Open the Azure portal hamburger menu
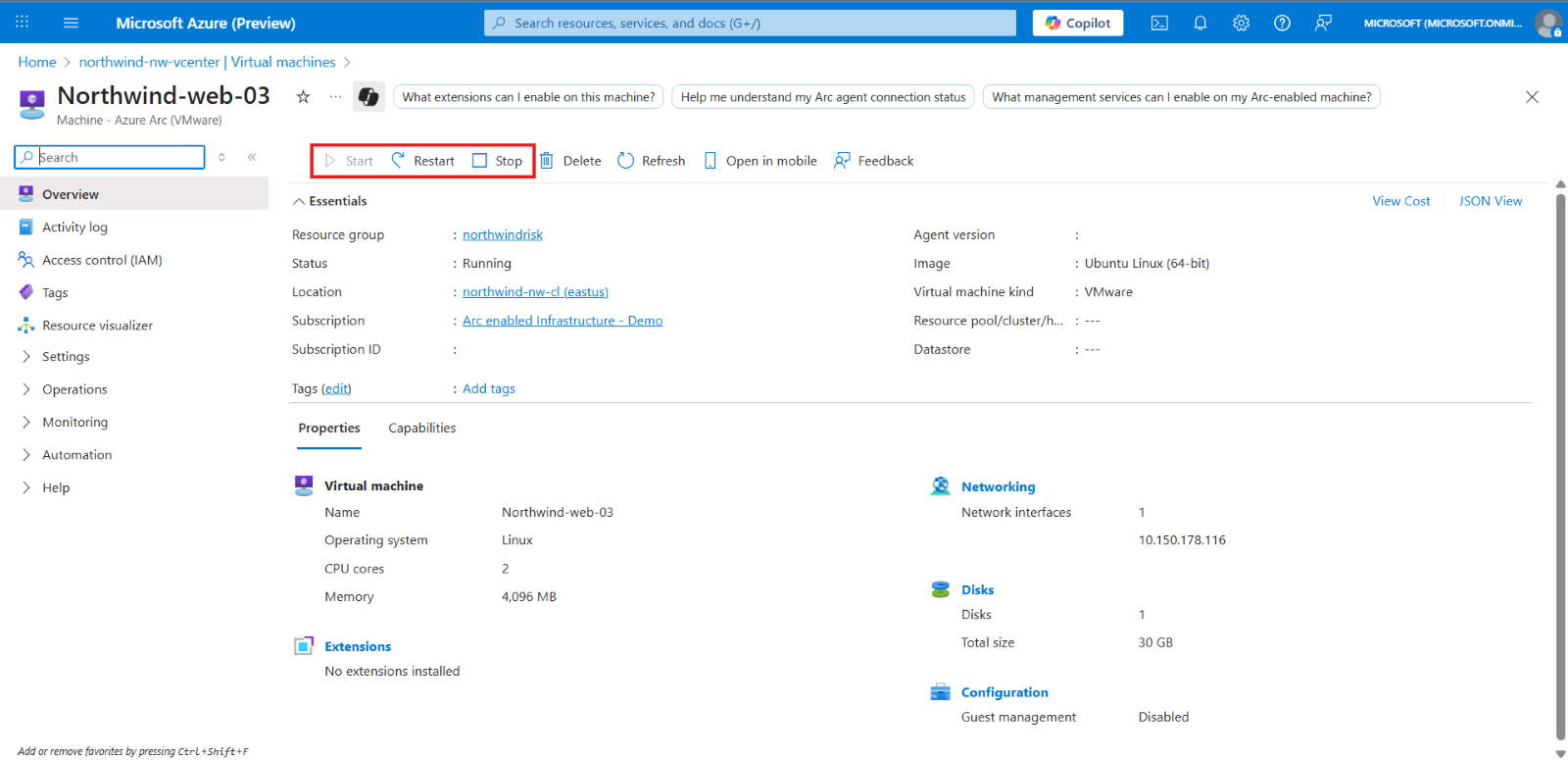This screenshot has height=760, width=1568. [x=71, y=23]
